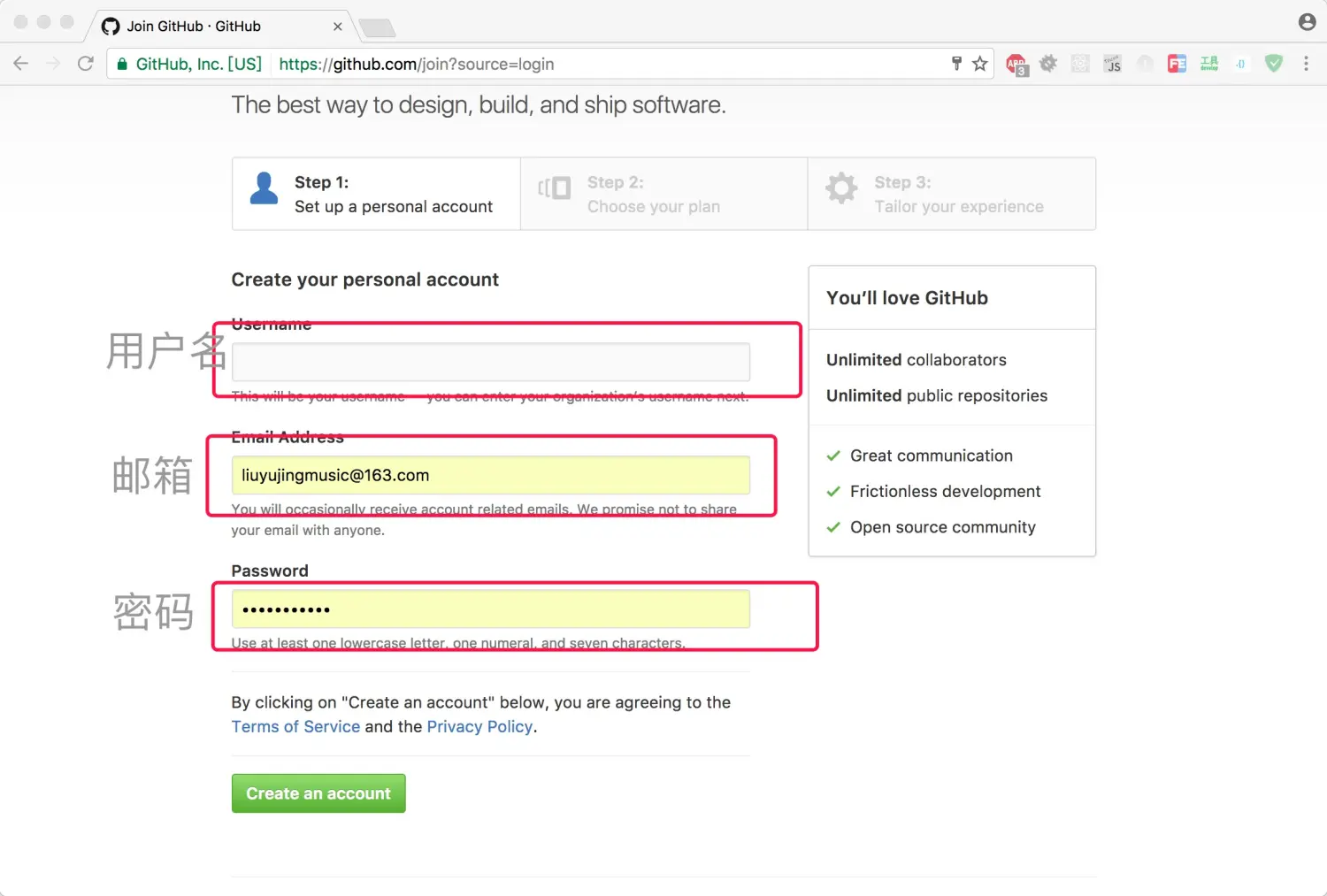
Task: Select Step 2 Choose your plan
Action: (x=664, y=194)
